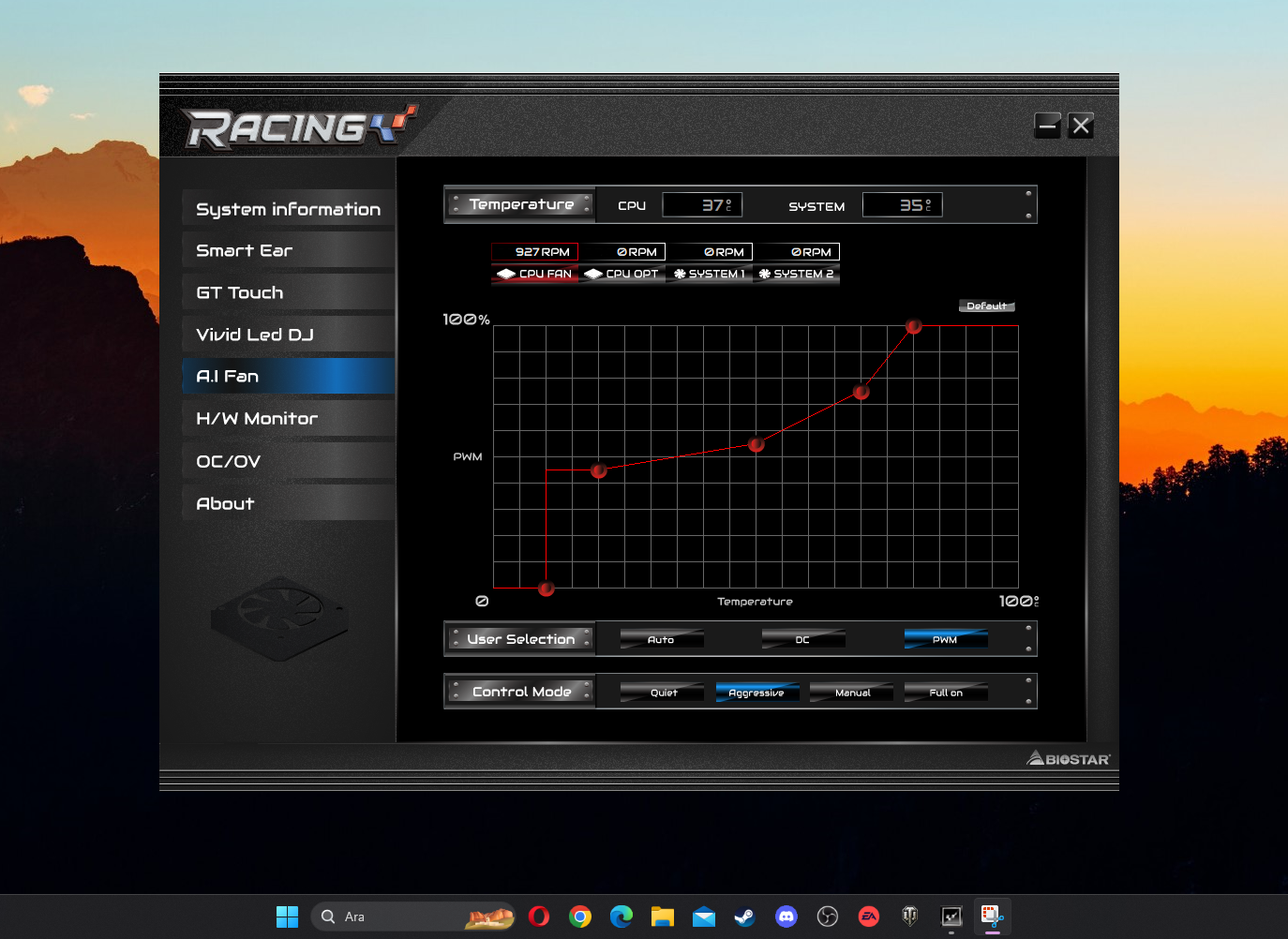
Task: Switch to the SYSTEM 1 fan
Action: (x=709, y=274)
